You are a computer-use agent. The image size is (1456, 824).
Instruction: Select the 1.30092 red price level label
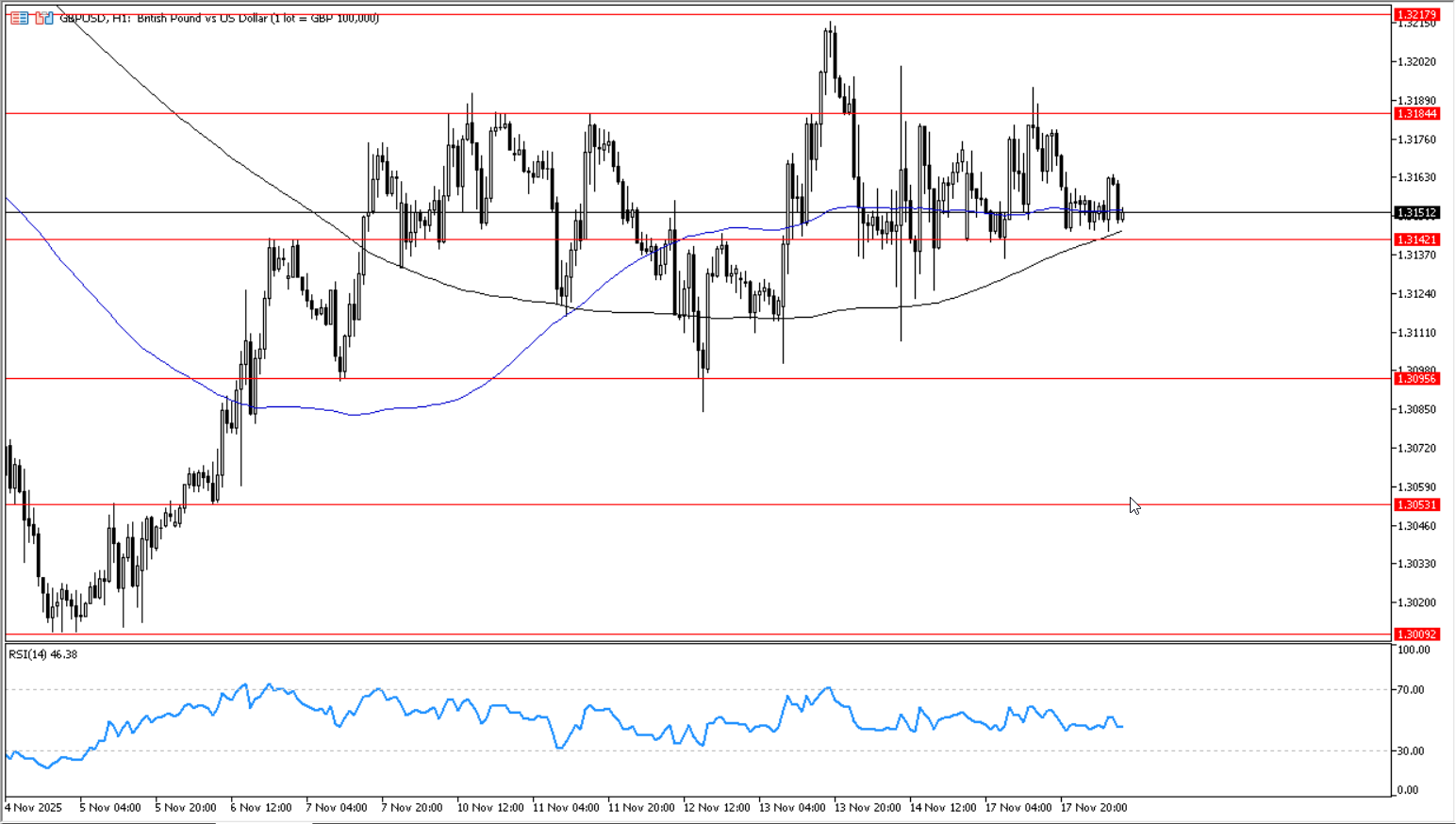coord(1416,634)
